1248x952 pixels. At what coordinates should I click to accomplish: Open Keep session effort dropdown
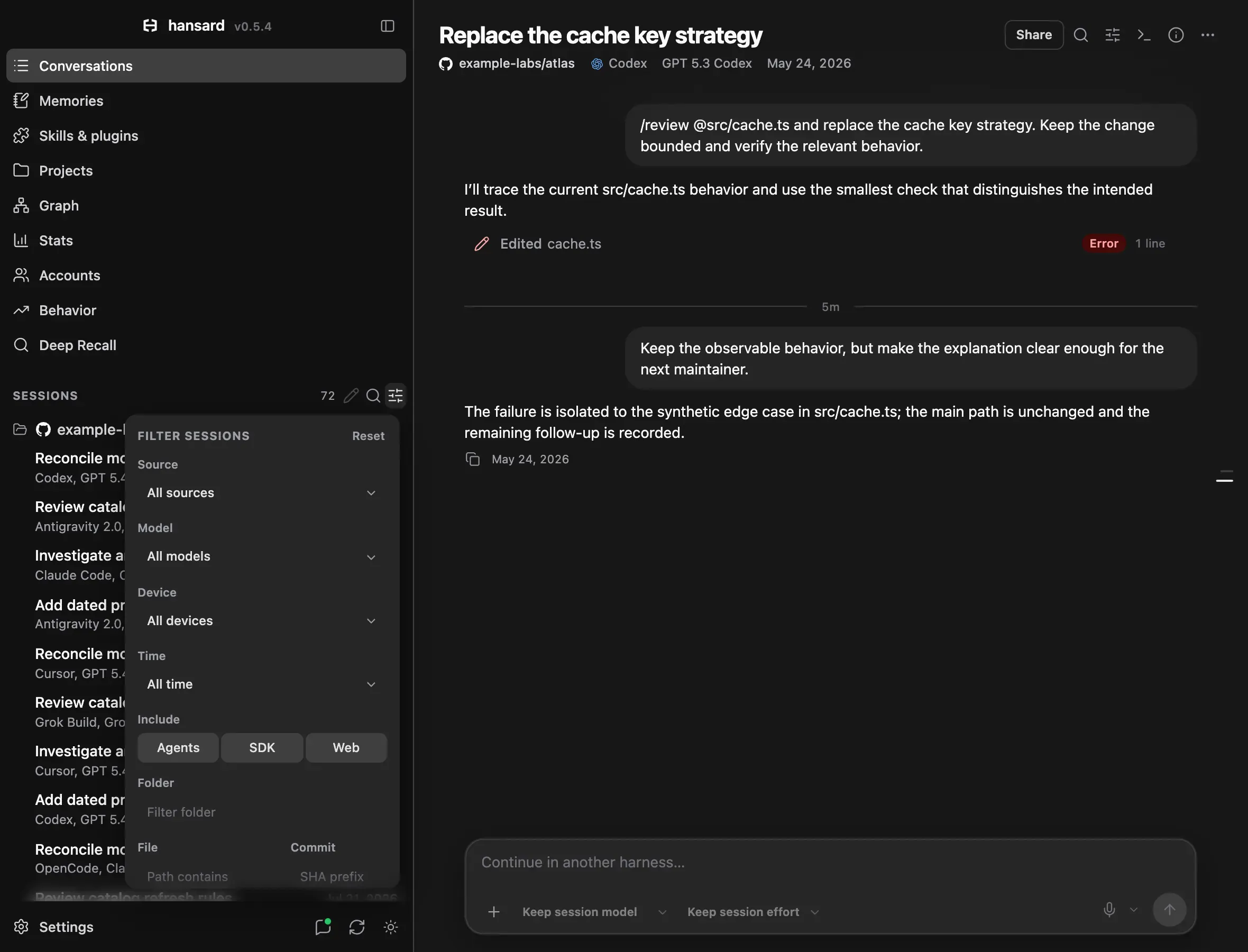(753, 912)
